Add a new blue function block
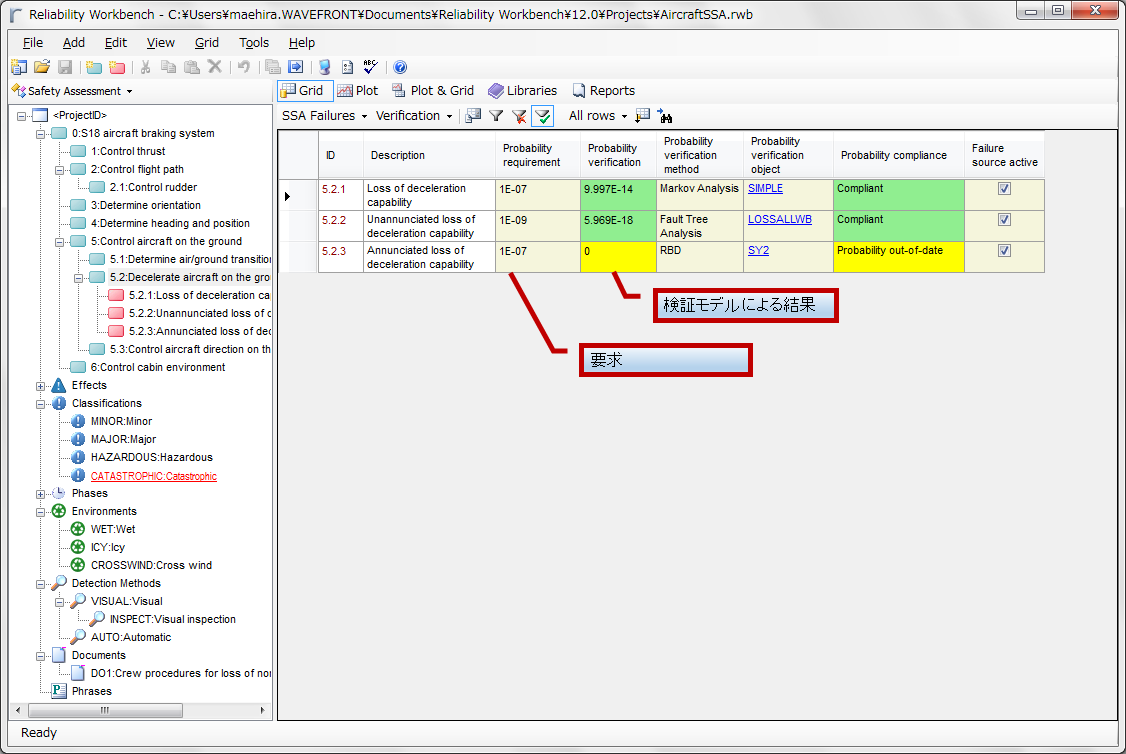The height and width of the screenshot is (754, 1126). (x=93, y=67)
